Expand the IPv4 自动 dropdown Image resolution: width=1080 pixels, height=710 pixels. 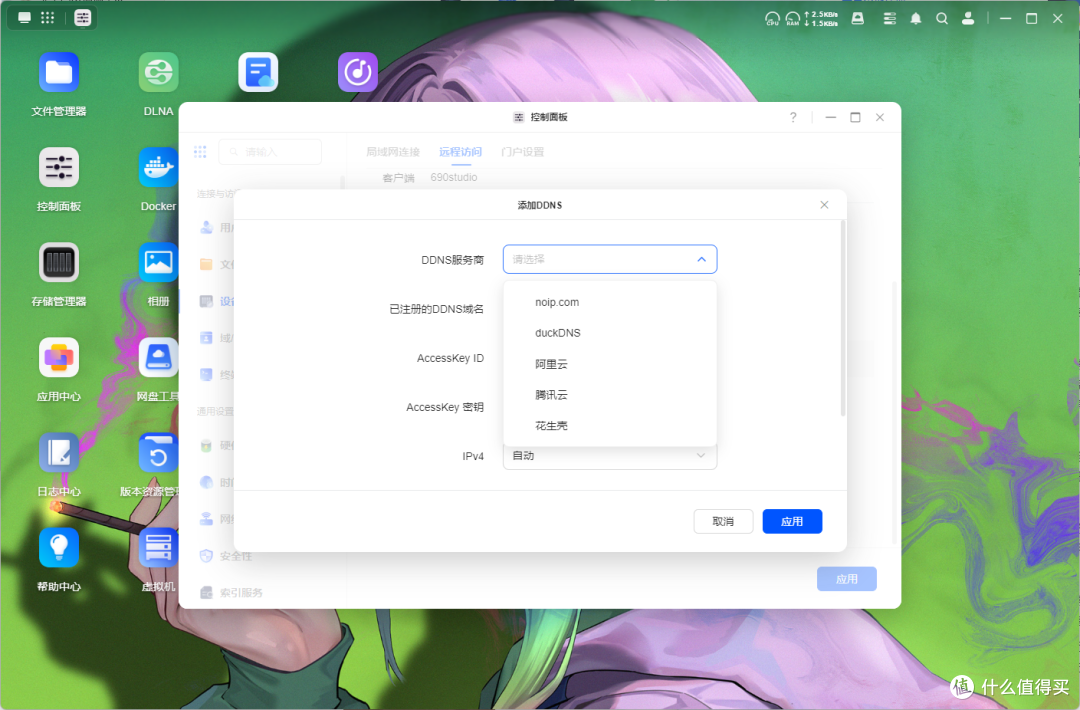tap(610, 456)
